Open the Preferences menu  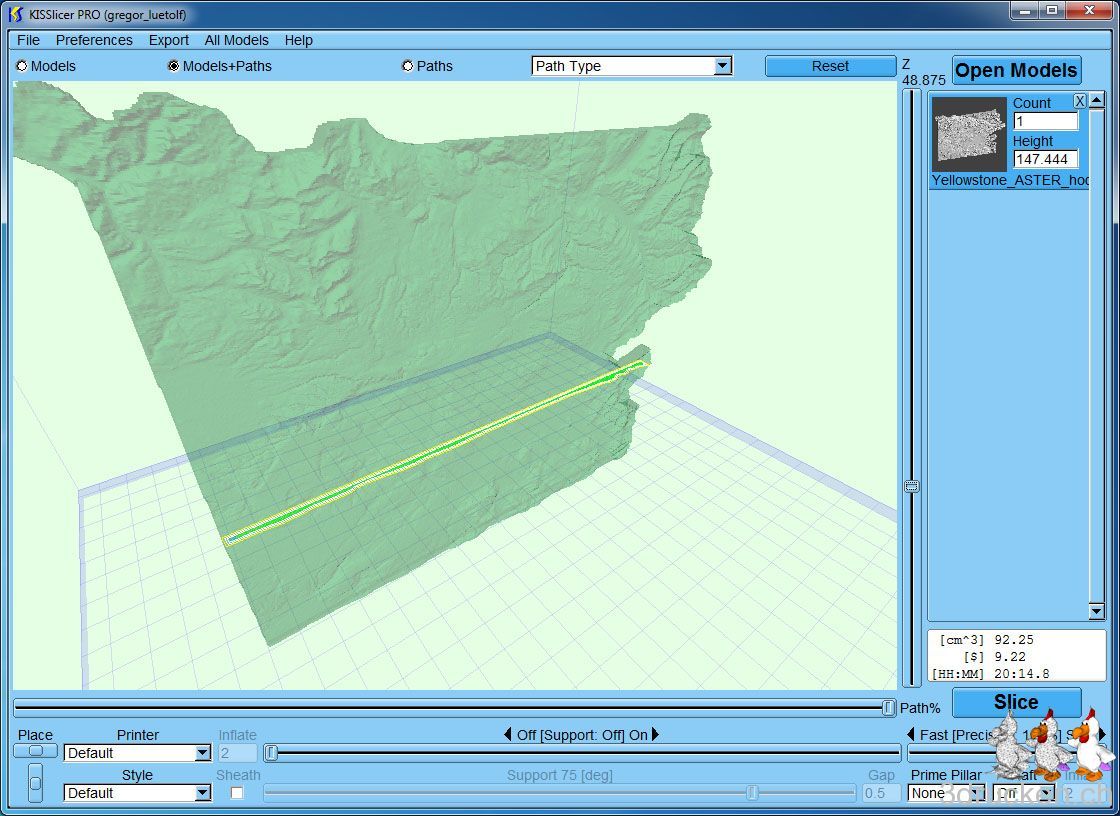pos(94,40)
